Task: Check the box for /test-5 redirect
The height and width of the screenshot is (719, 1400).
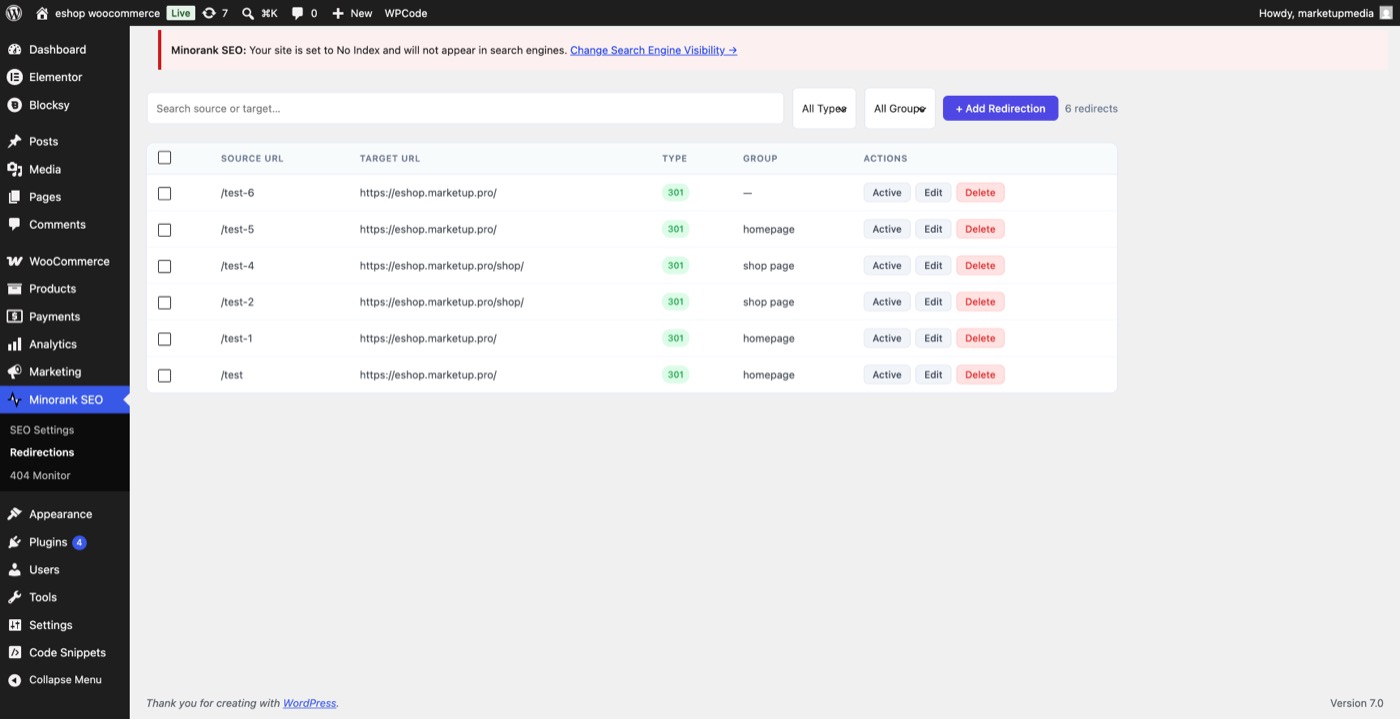Action: point(165,229)
